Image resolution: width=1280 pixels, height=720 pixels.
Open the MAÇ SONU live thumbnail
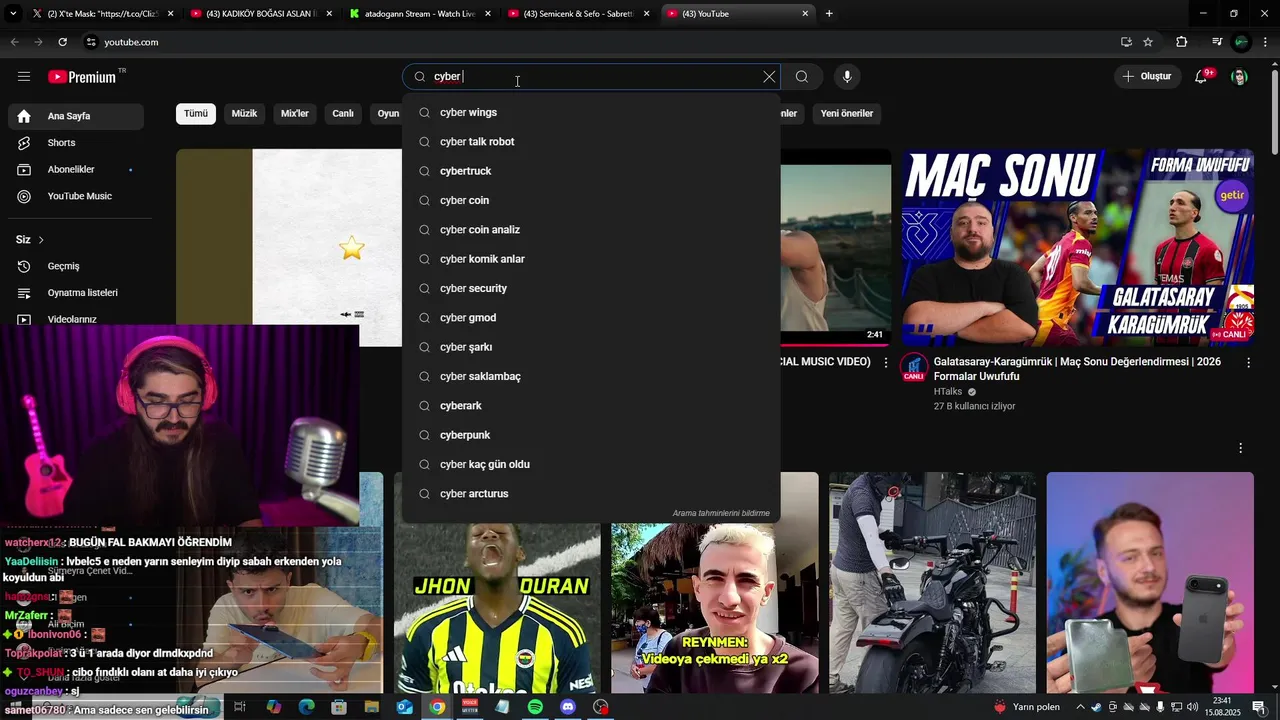coord(1078,248)
